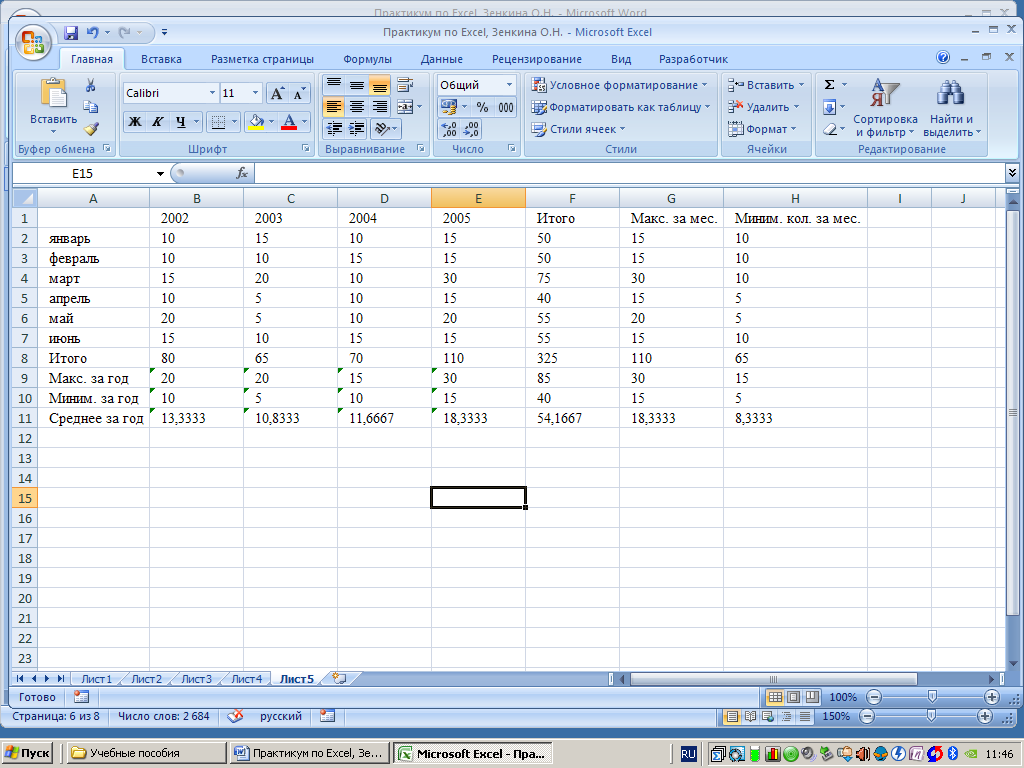Click the Clear eraser icon

829,129
